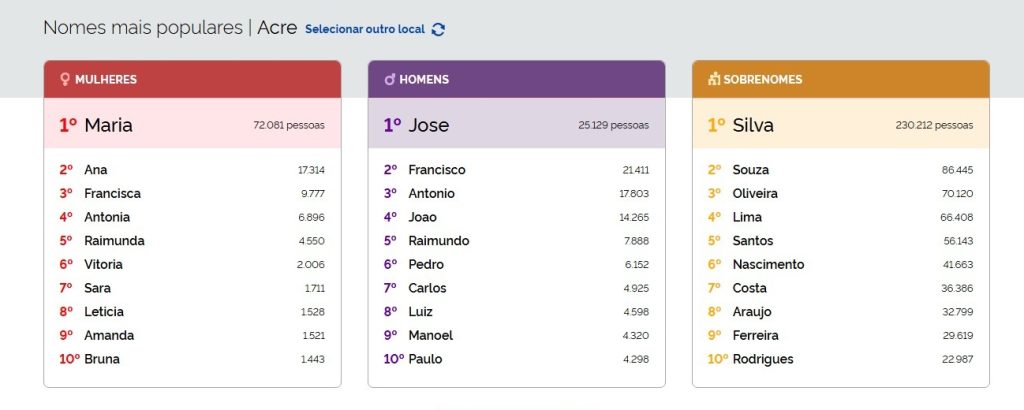The height and width of the screenshot is (410, 1024).
Task: Click on the name Vitoria
Action: click(103, 265)
